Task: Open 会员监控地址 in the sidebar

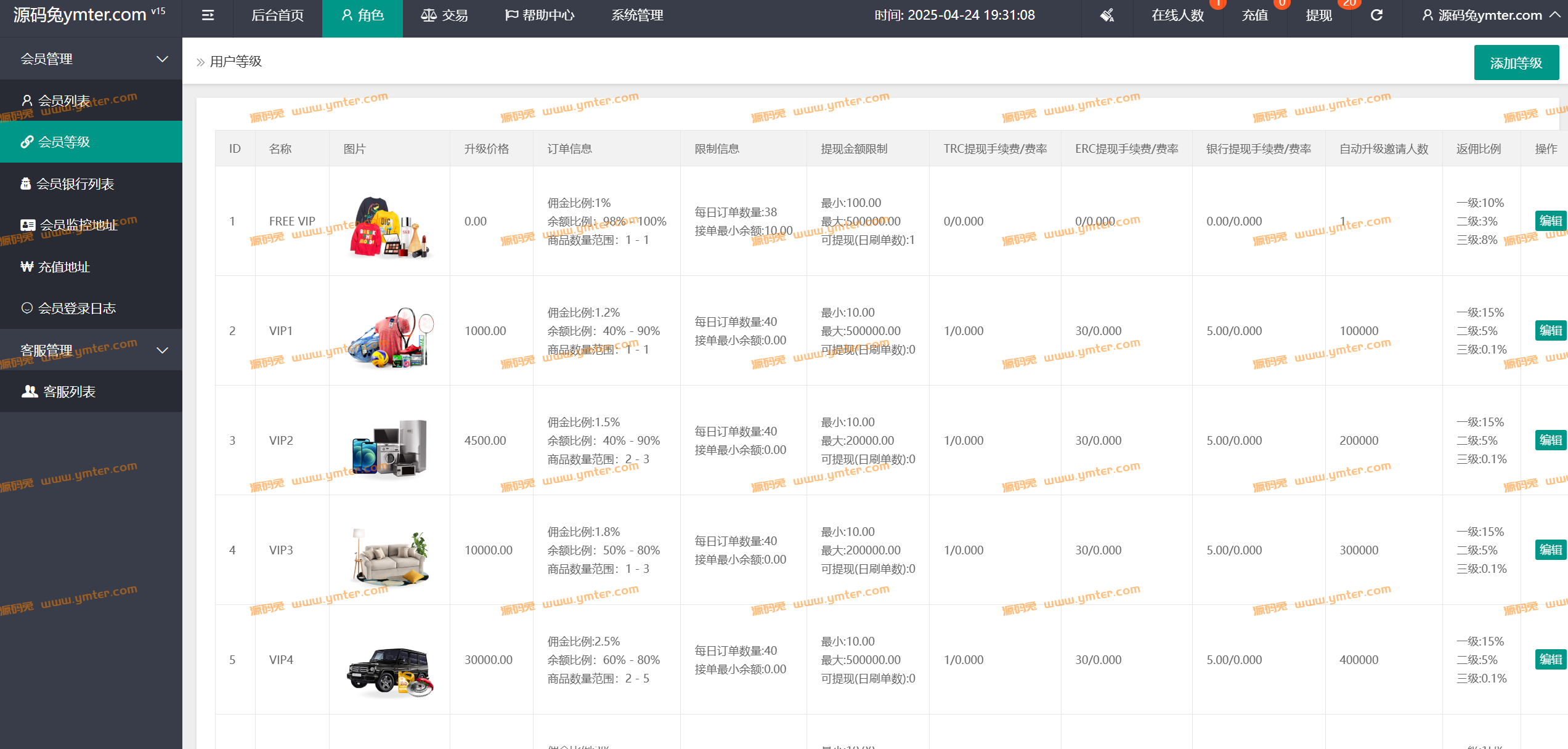Action: click(x=91, y=225)
